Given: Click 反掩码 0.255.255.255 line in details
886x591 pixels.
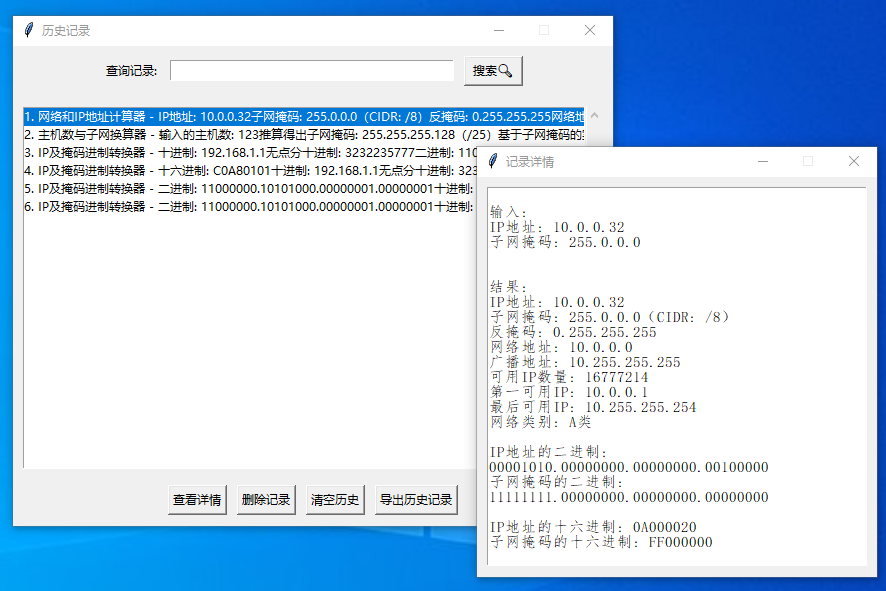Looking at the screenshot, I should point(574,332).
